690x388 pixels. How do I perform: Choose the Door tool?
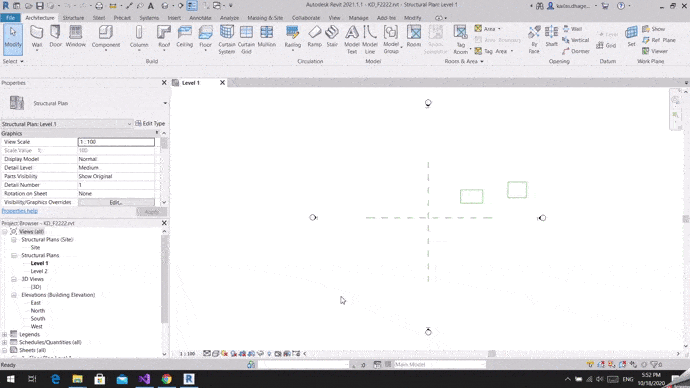pyautogui.click(x=55, y=37)
